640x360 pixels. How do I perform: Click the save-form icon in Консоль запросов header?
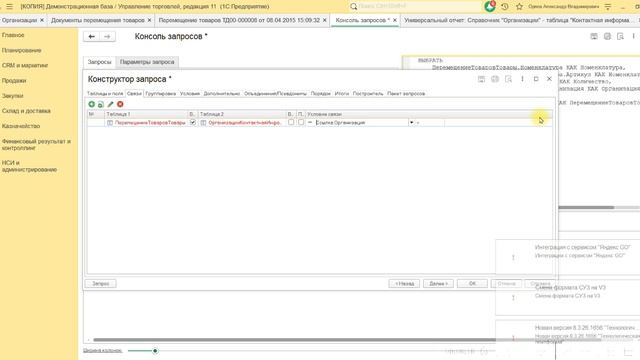coord(594,36)
